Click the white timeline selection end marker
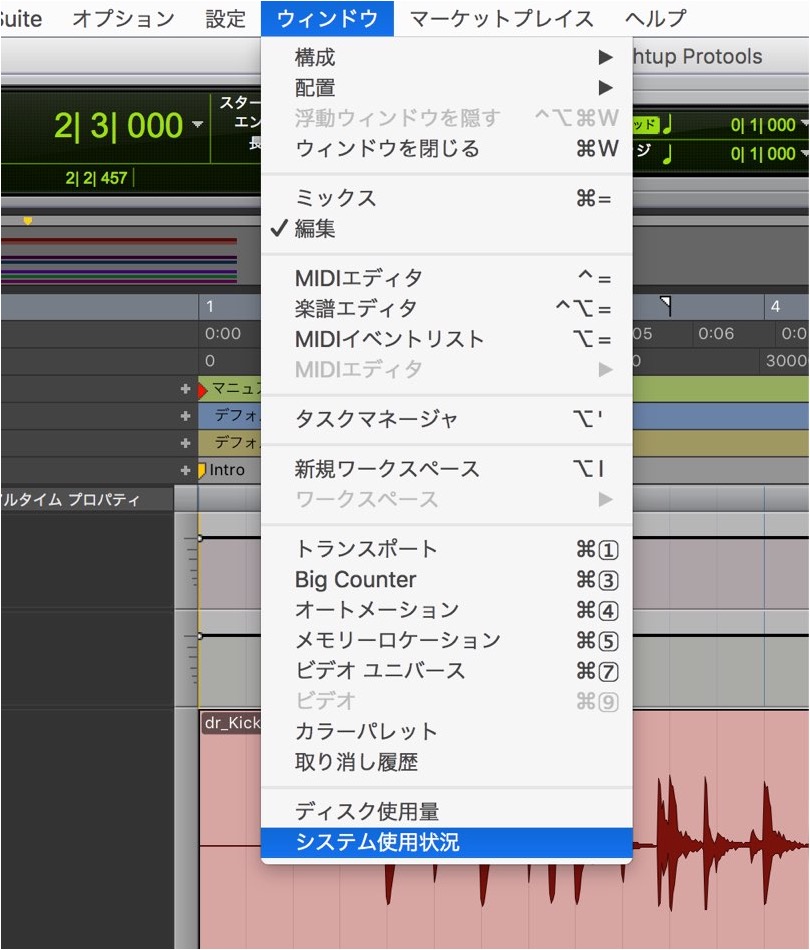This screenshot has height=950, width=810. [x=666, y=305]
